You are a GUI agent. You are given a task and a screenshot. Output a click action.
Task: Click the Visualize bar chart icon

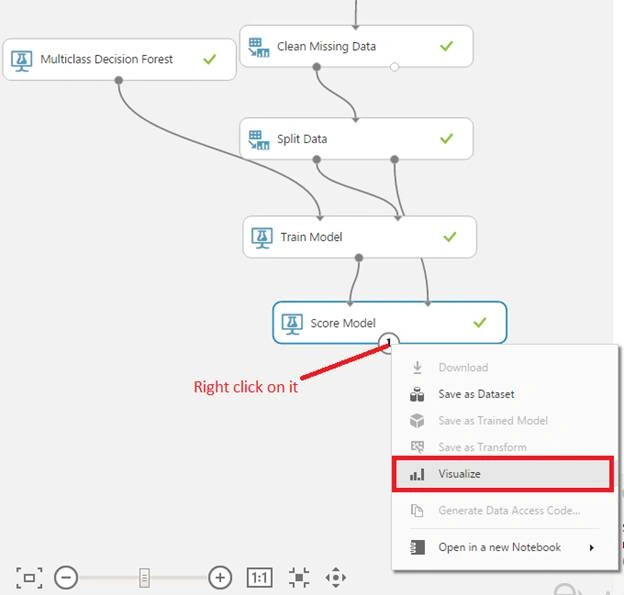417,474
